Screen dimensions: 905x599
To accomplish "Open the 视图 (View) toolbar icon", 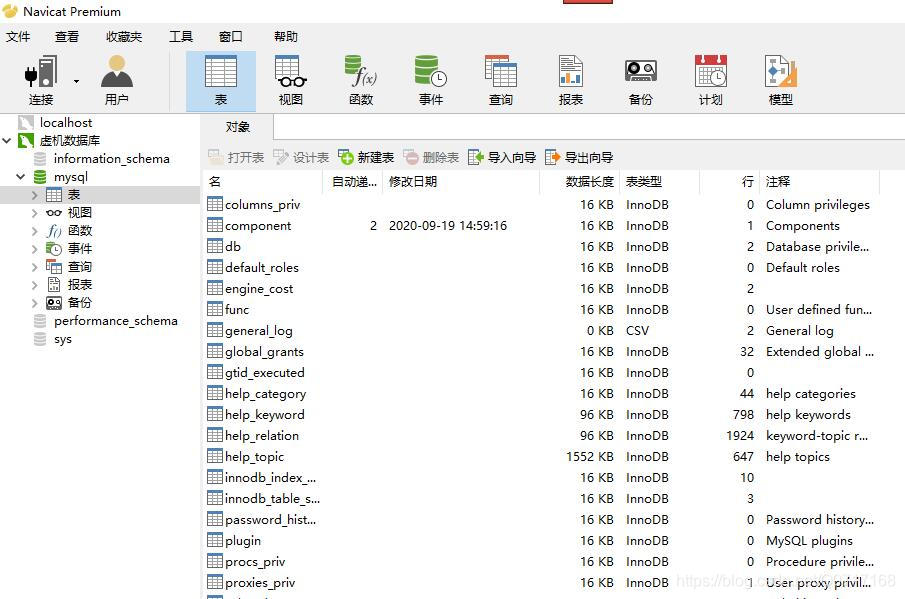I will (290, 80).
